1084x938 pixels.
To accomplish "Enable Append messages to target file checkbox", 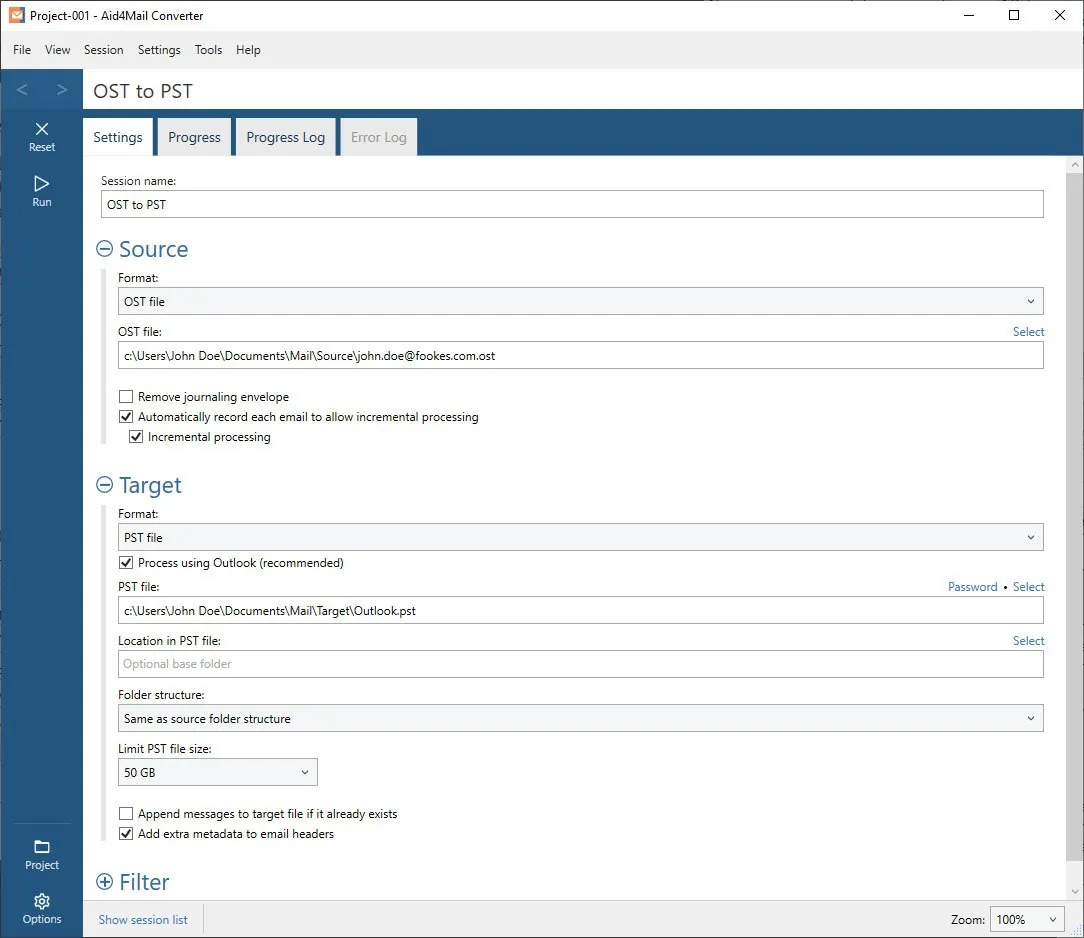I will [126, 814].
